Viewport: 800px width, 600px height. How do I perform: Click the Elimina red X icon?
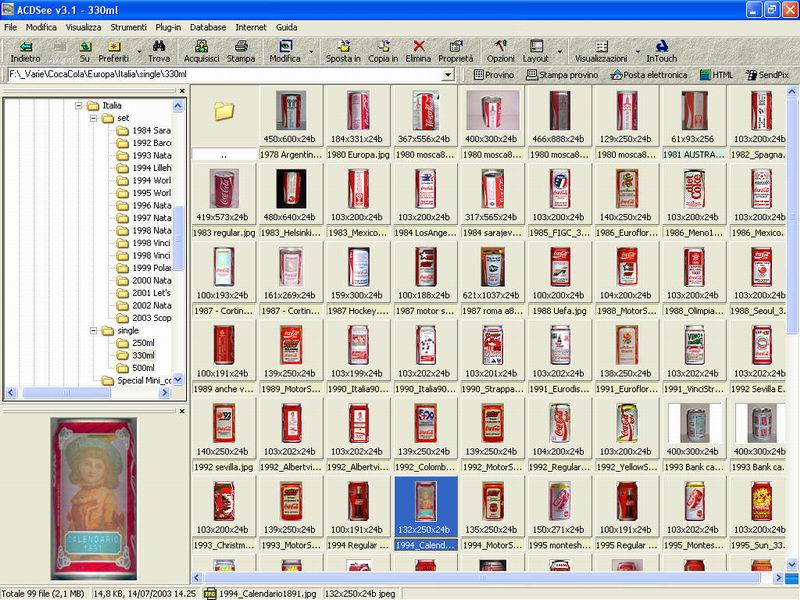point(418,52)
